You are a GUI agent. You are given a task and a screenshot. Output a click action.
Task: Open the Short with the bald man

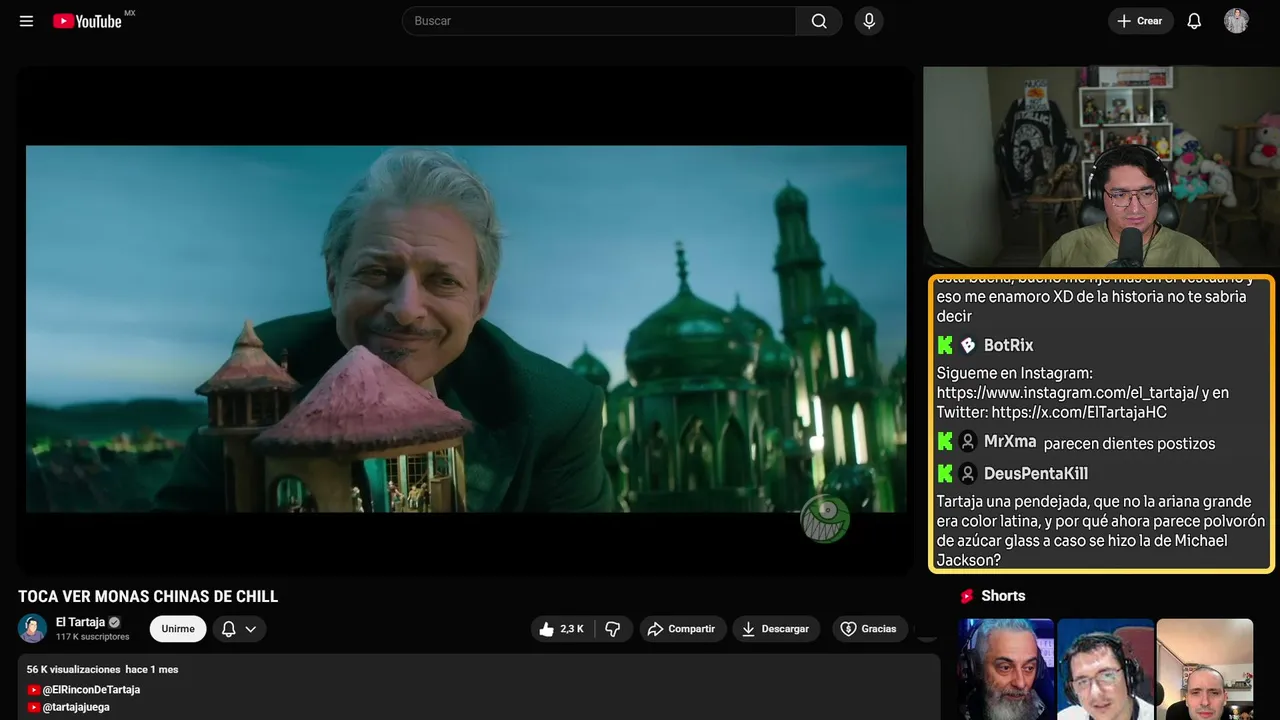[1204, 669]
